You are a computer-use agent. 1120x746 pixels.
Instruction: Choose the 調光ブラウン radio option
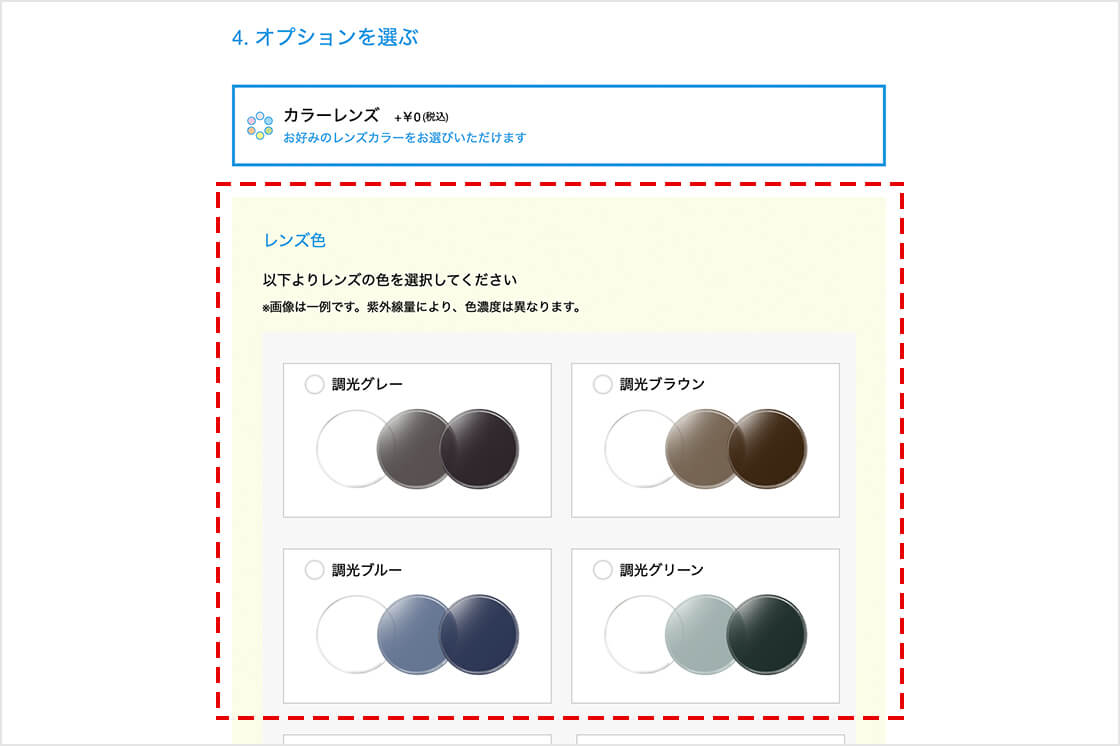603,384
